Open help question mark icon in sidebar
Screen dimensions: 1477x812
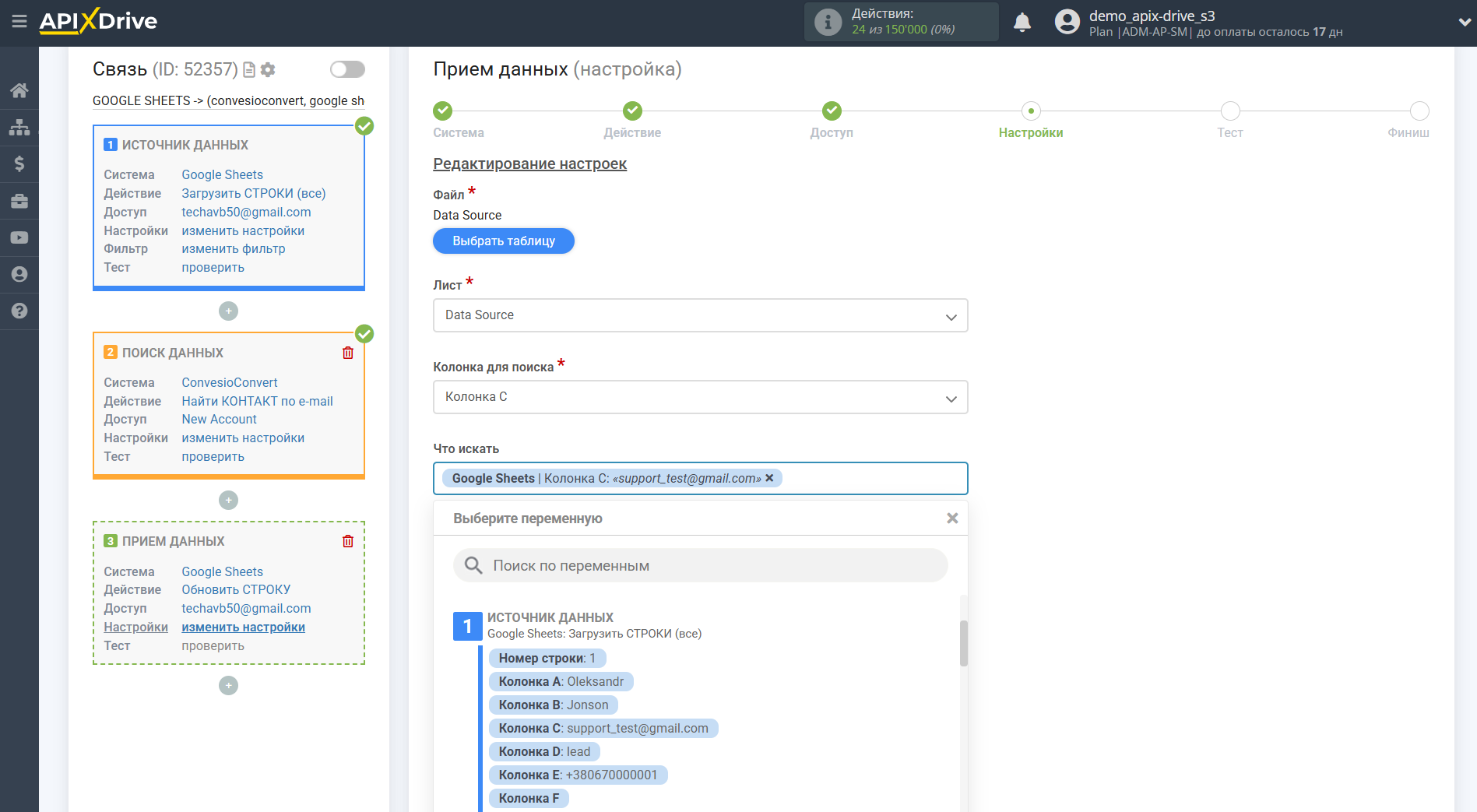coord(19,311)
